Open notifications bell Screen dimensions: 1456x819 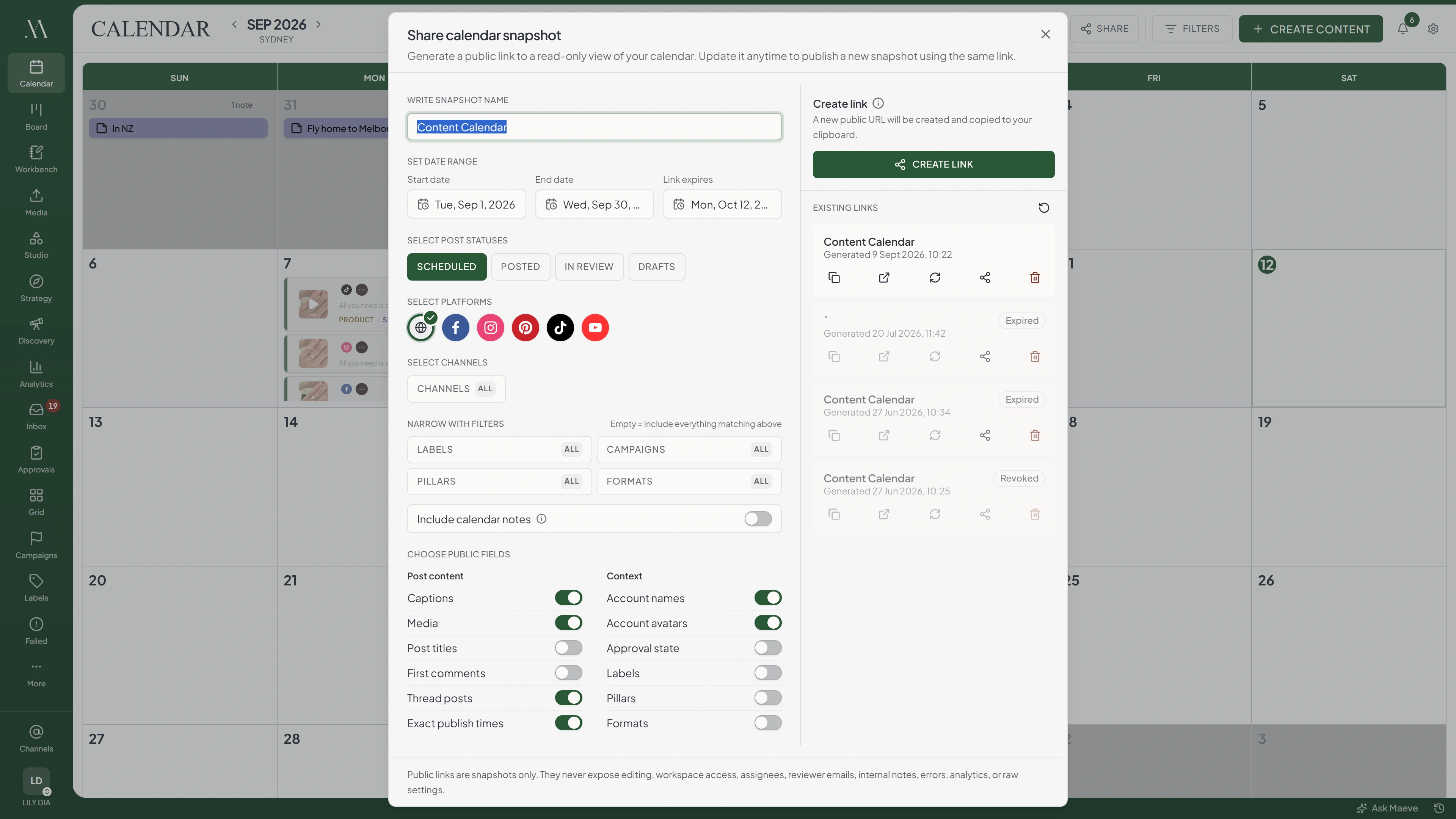(1403, 29)
